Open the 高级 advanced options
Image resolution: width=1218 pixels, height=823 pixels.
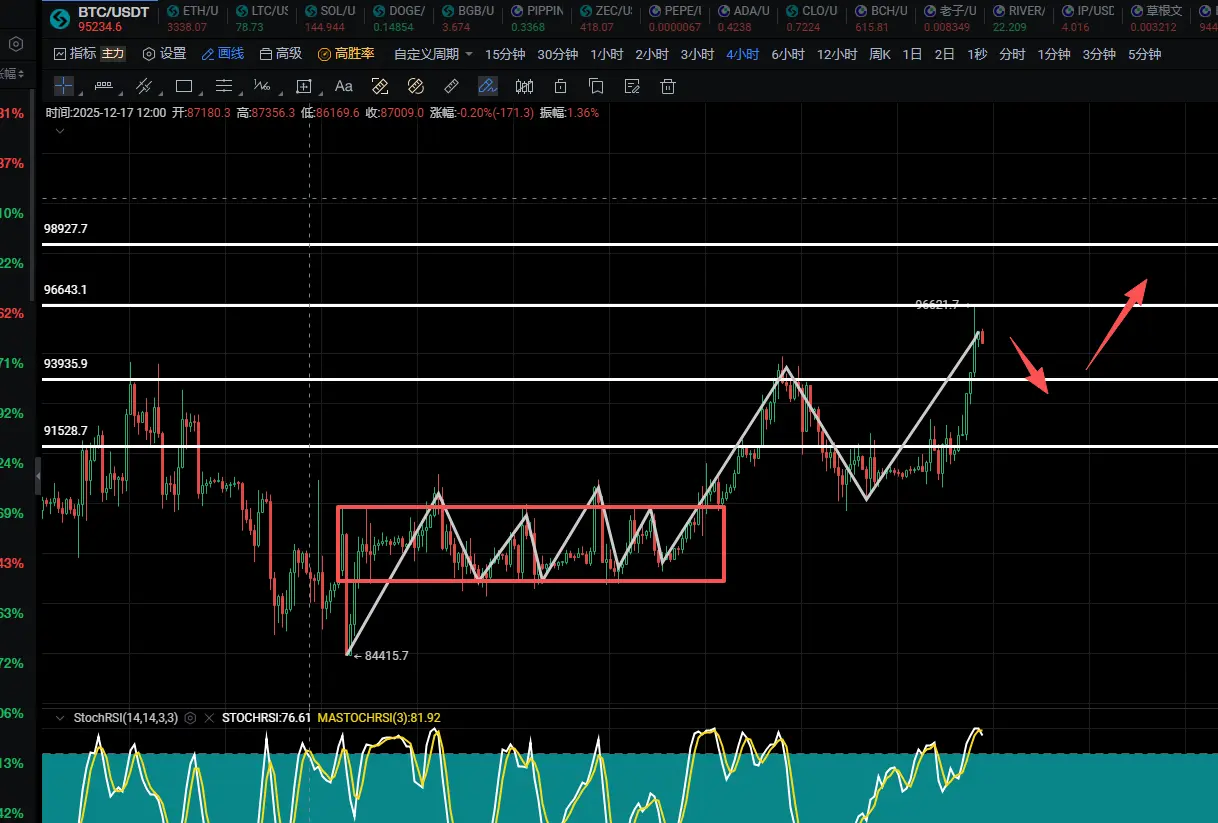[281, 54]
